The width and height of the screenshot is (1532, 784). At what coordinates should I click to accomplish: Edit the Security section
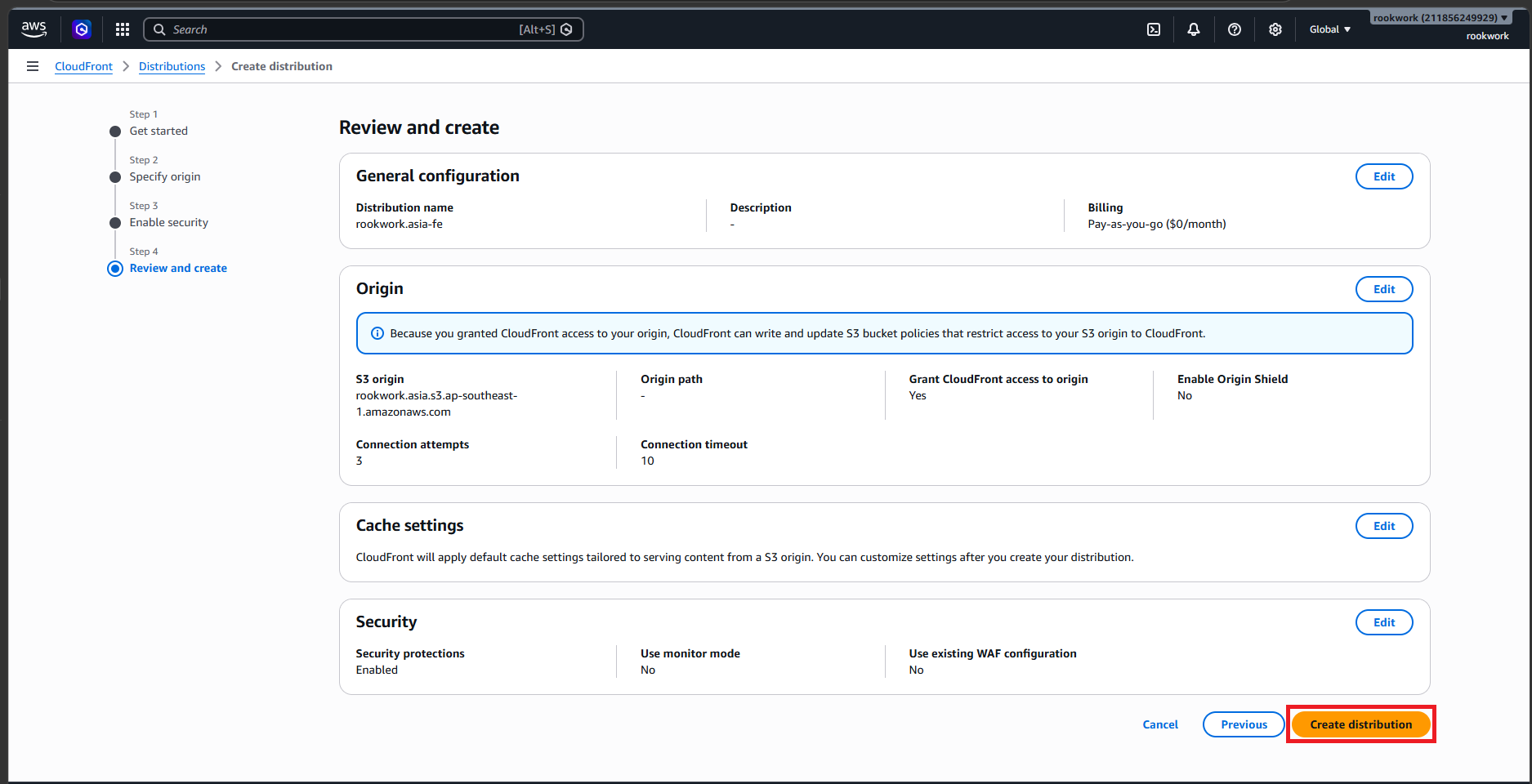(1384, 622)
